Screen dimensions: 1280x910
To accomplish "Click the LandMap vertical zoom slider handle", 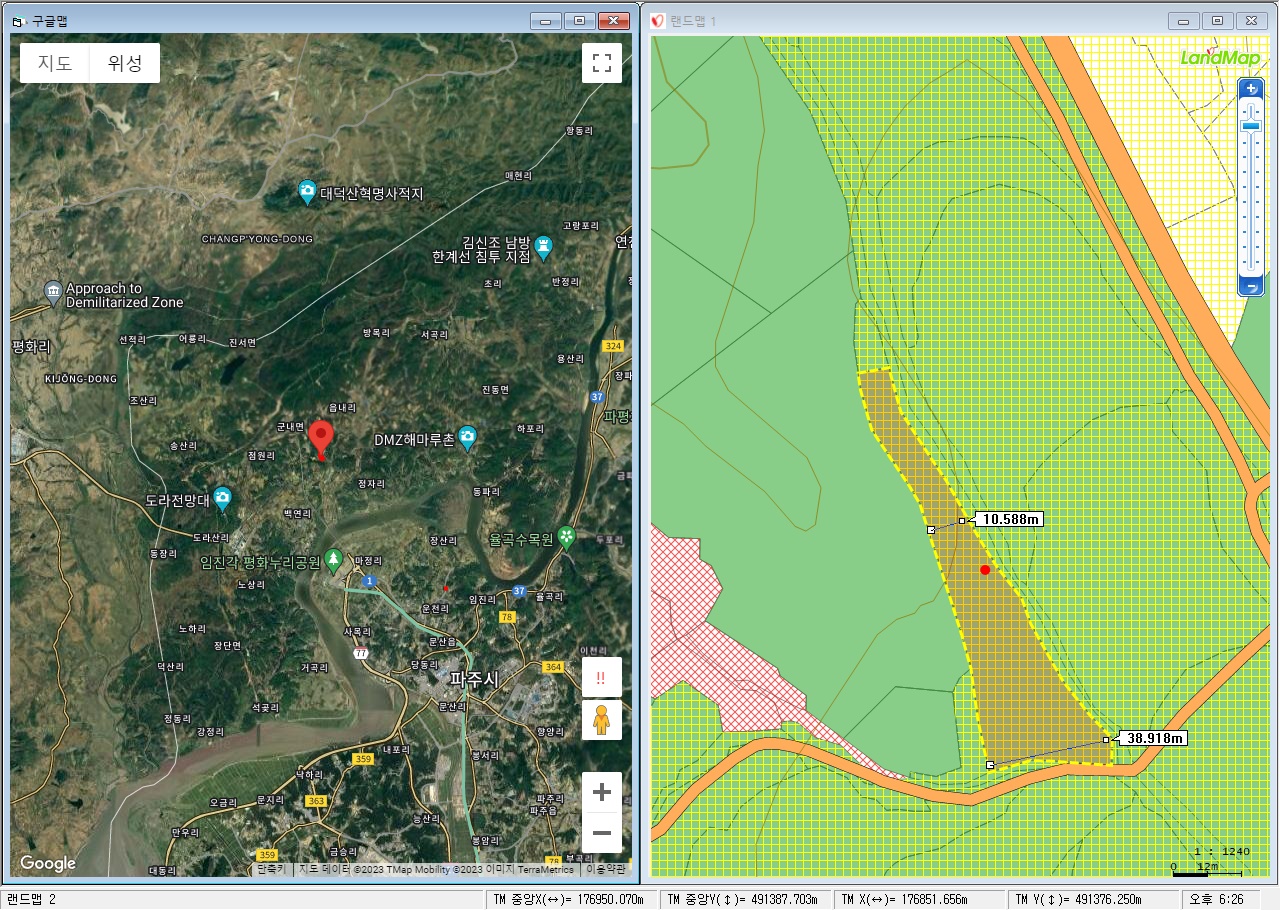I will [x=1252, y=125].
